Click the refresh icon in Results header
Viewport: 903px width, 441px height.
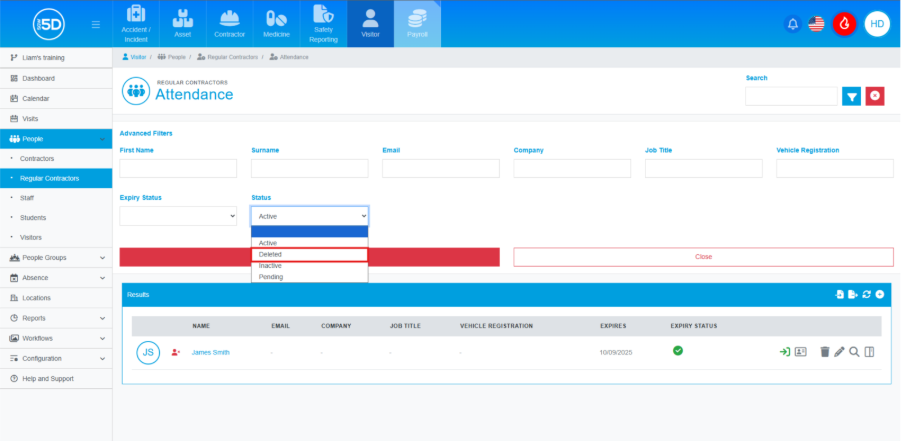(866, 295)
